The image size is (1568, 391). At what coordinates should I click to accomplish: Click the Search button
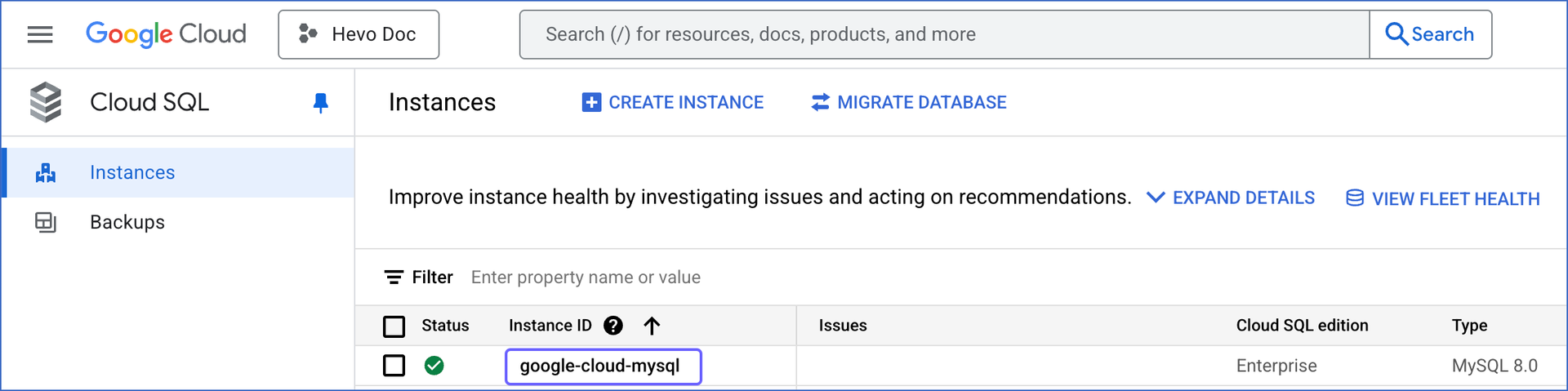coord(1431,34)
